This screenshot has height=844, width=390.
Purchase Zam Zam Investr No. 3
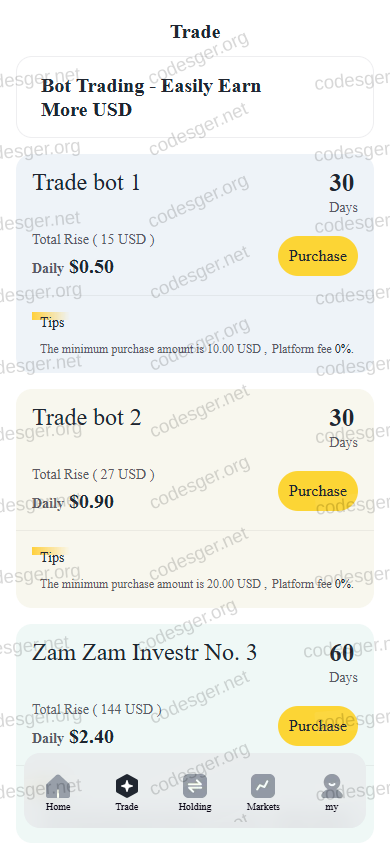click(x=318, y=726)
